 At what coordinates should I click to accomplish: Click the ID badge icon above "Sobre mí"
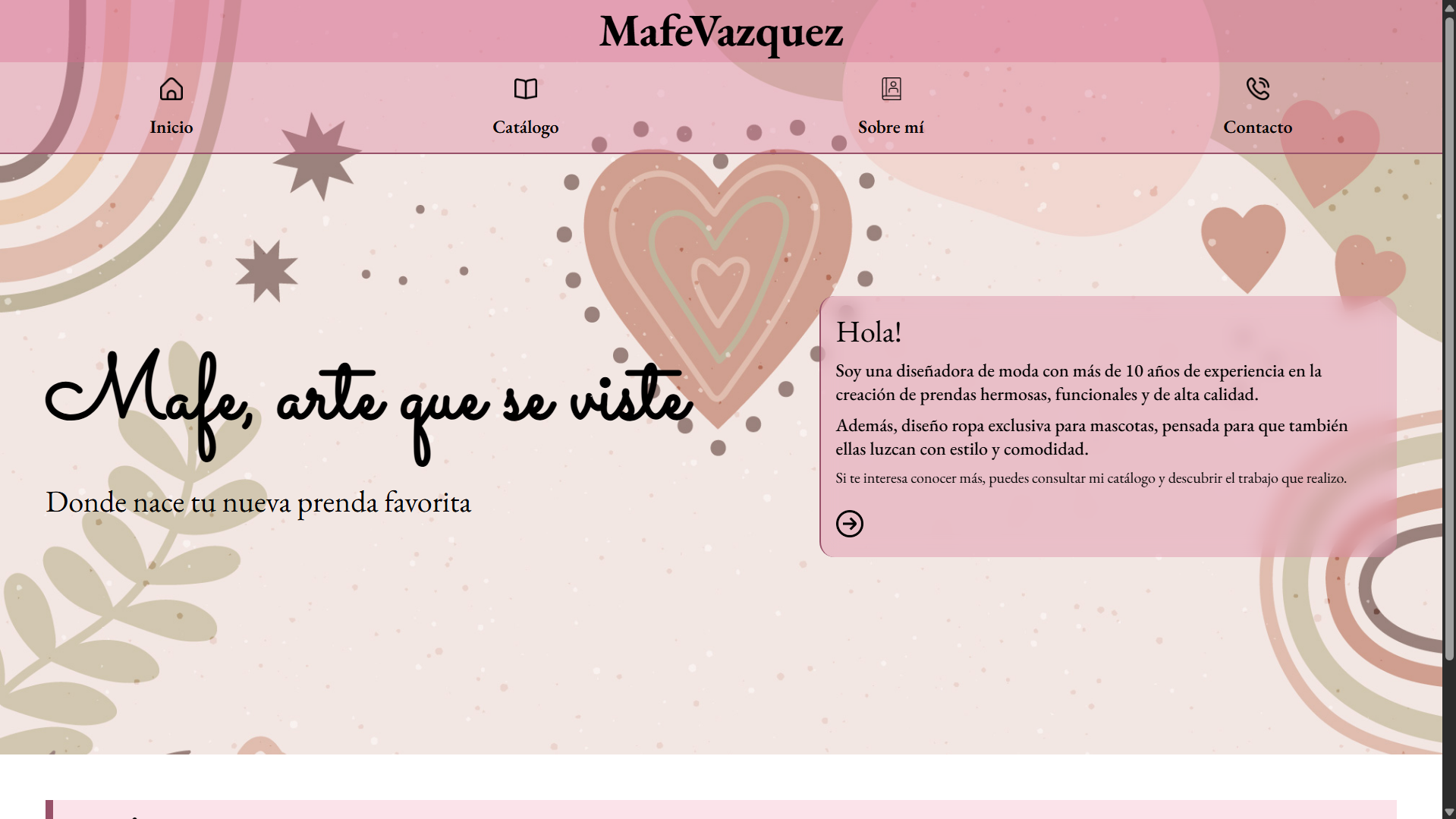(x=891, y=89)
